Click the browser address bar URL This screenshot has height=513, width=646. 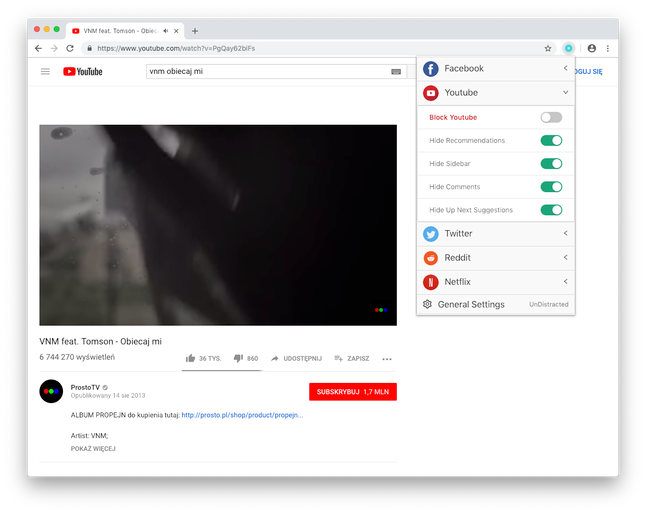tap(176, 49)
